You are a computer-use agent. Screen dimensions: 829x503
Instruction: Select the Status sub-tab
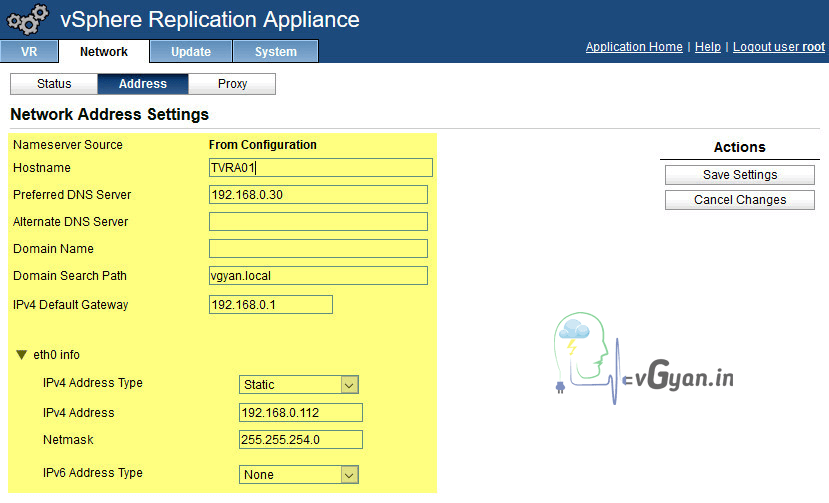[x=54, y=84]
